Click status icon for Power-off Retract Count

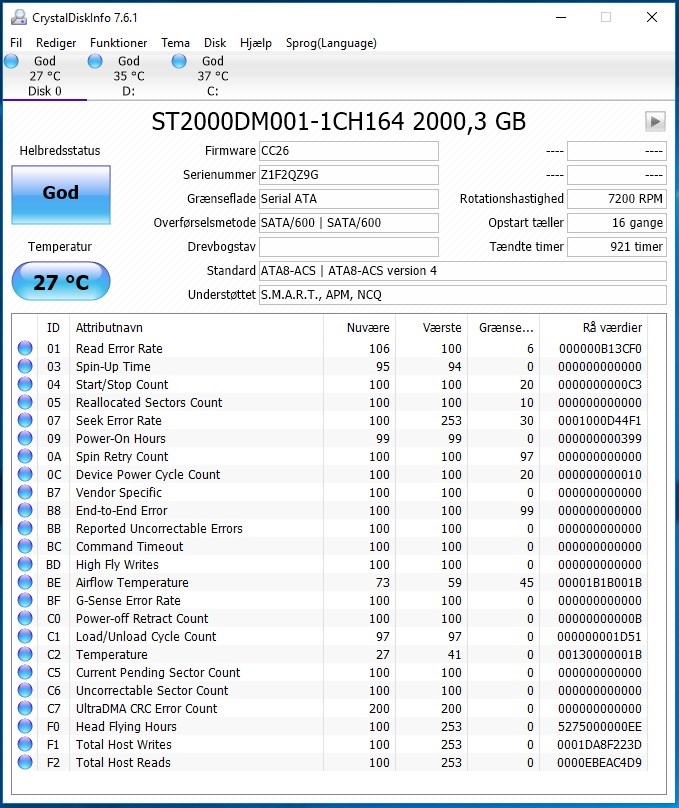tap(25, 618)
